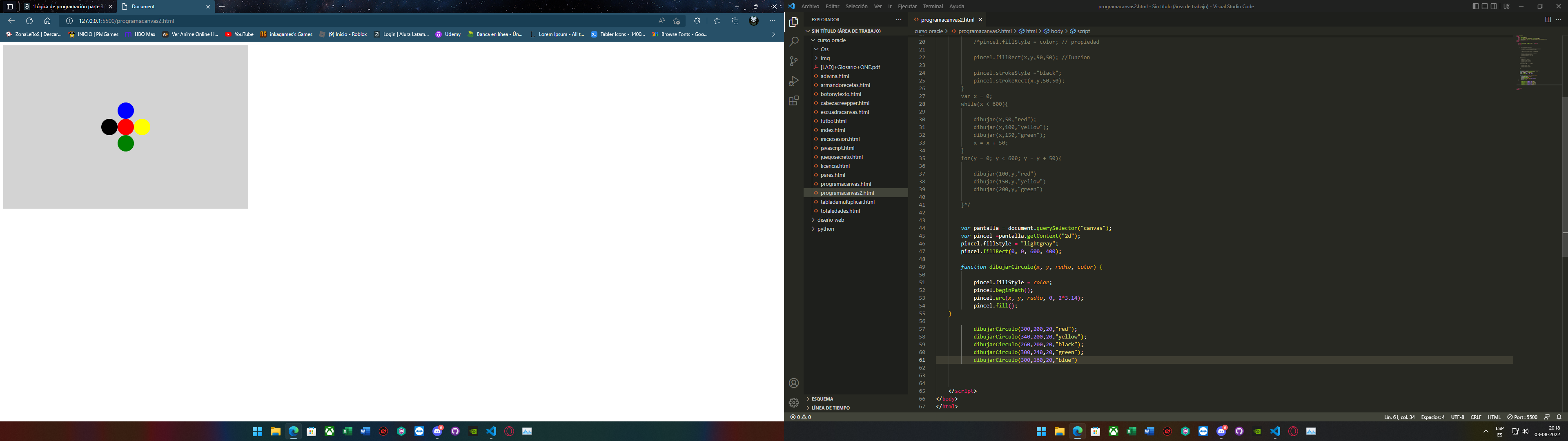1568x441 pixels.
Task: Click Customize Layout button in VS Code title bar
Action: (1506, 6)
